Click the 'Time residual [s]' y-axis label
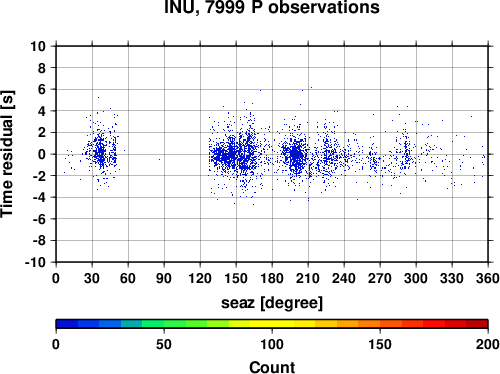 tap(7, 154)
